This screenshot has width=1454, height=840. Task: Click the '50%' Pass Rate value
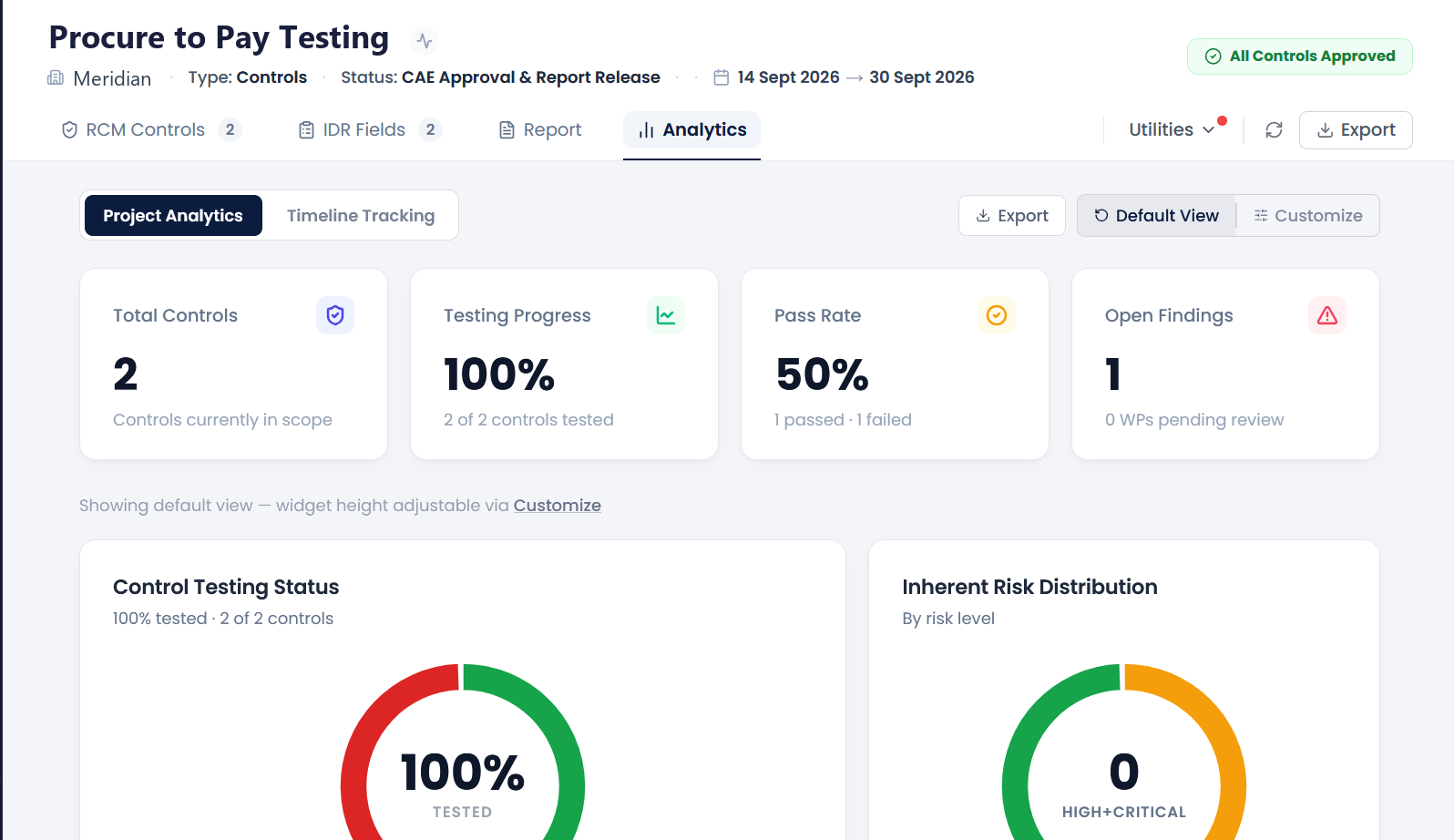822,374
